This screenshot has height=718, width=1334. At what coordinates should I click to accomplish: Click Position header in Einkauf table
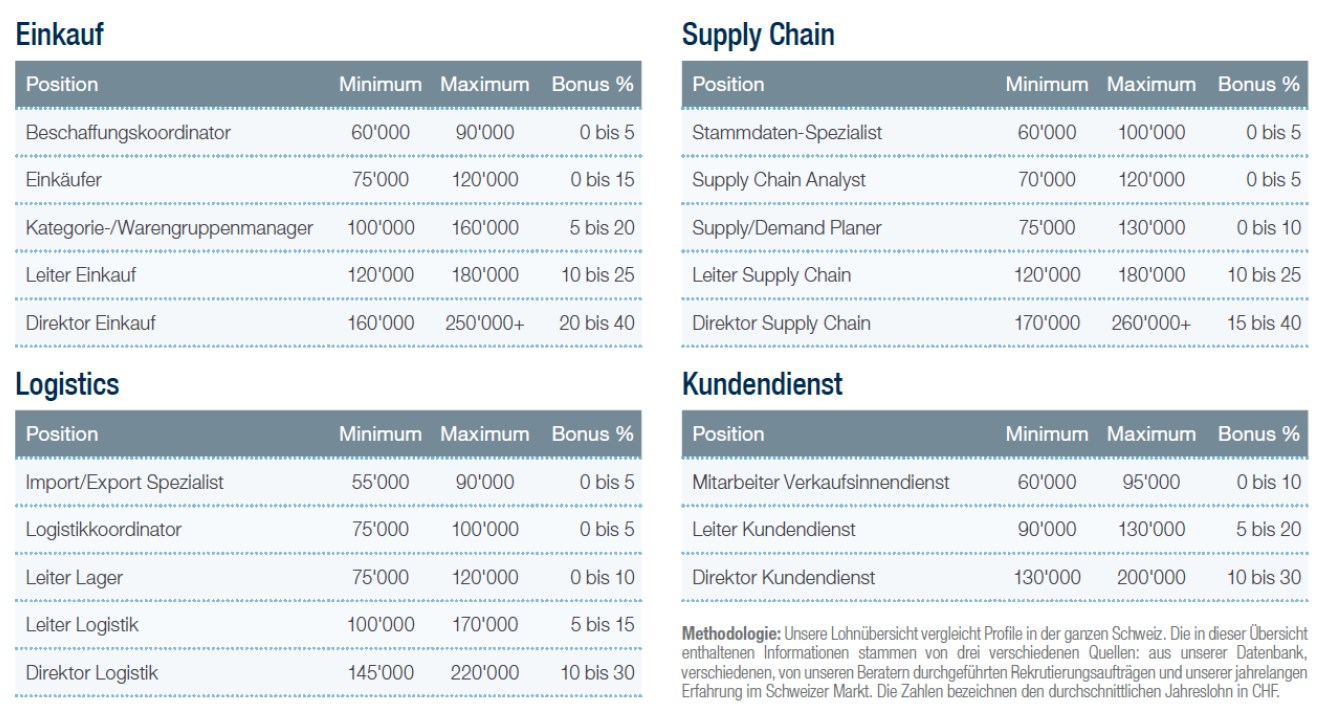click(62, 85)
